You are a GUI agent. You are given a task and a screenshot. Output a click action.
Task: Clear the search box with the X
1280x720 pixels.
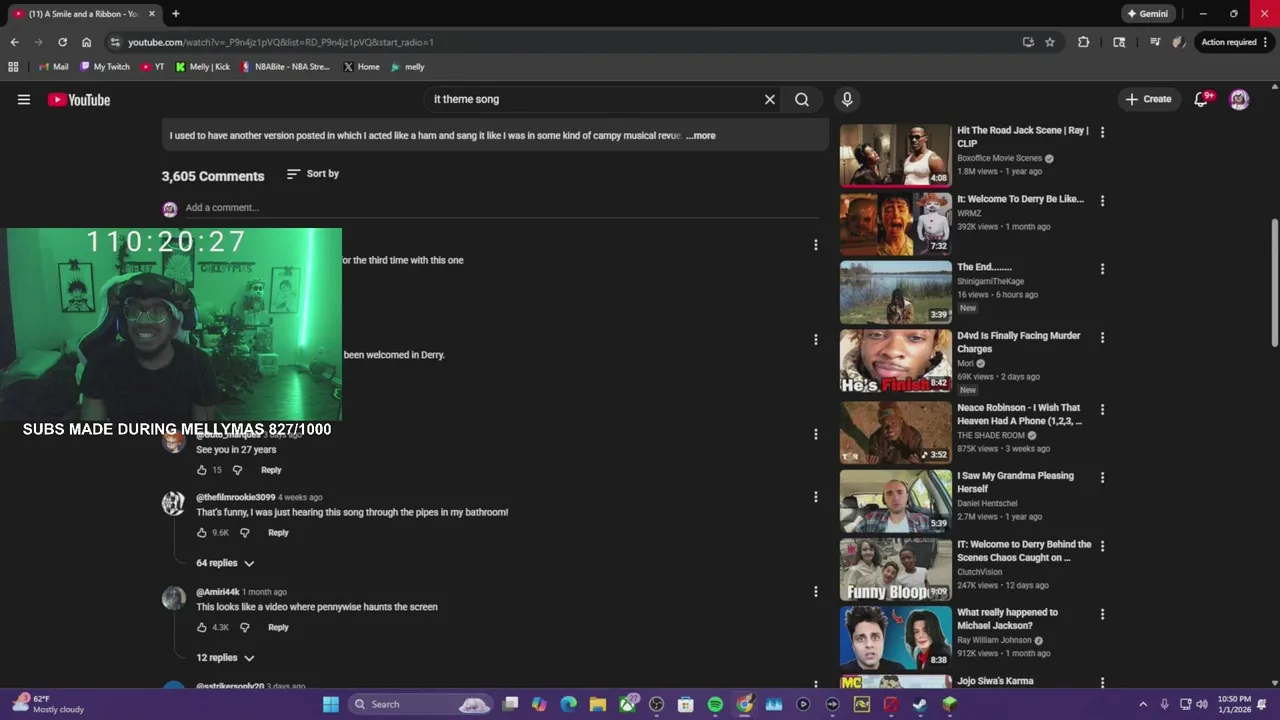click(770, 99)
